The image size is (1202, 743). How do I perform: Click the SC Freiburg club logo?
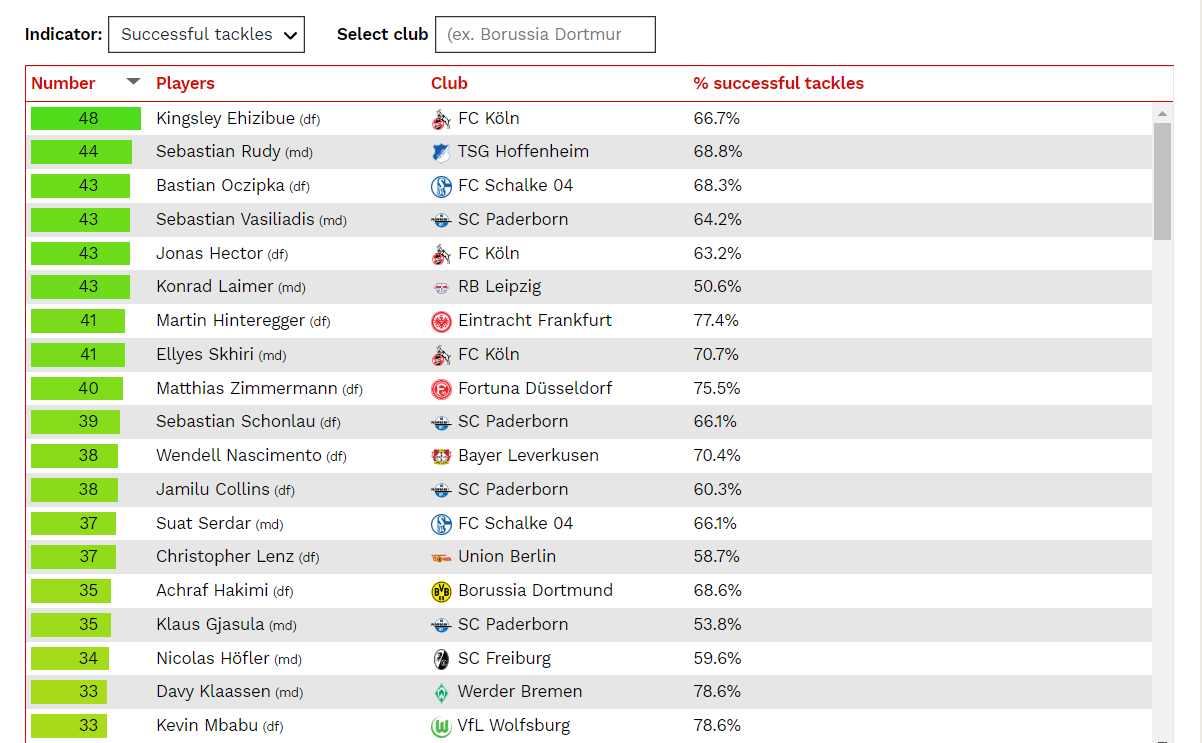point(441,659)
